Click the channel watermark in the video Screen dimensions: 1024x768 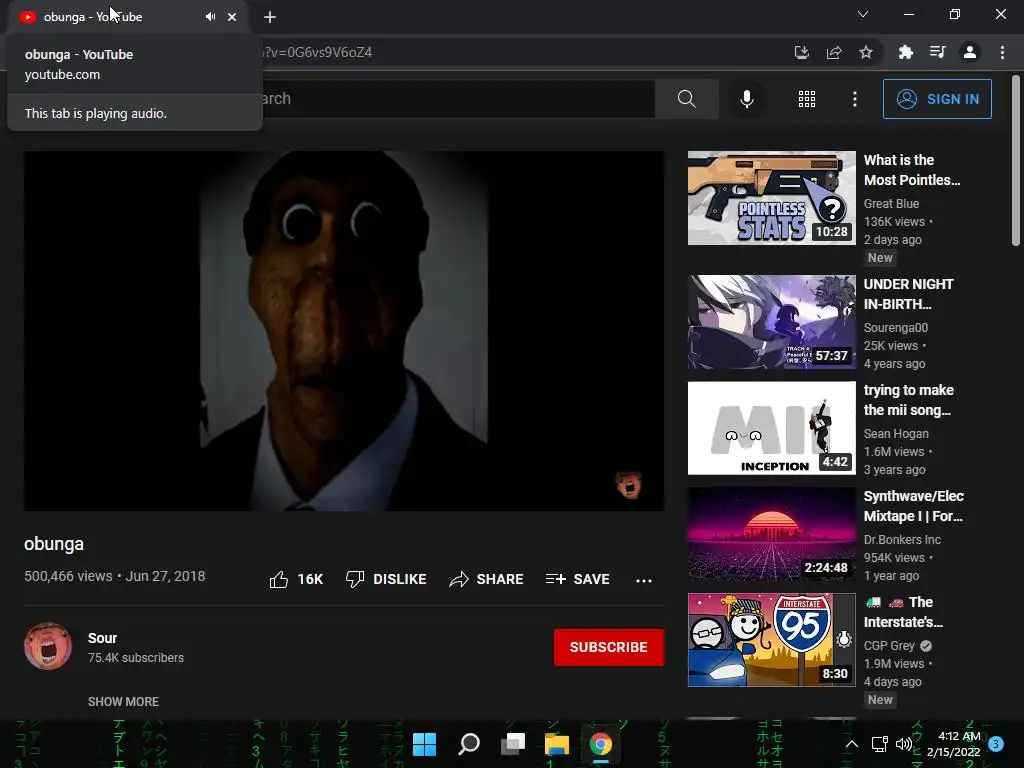pyautogui.click(x=629, y=484)
